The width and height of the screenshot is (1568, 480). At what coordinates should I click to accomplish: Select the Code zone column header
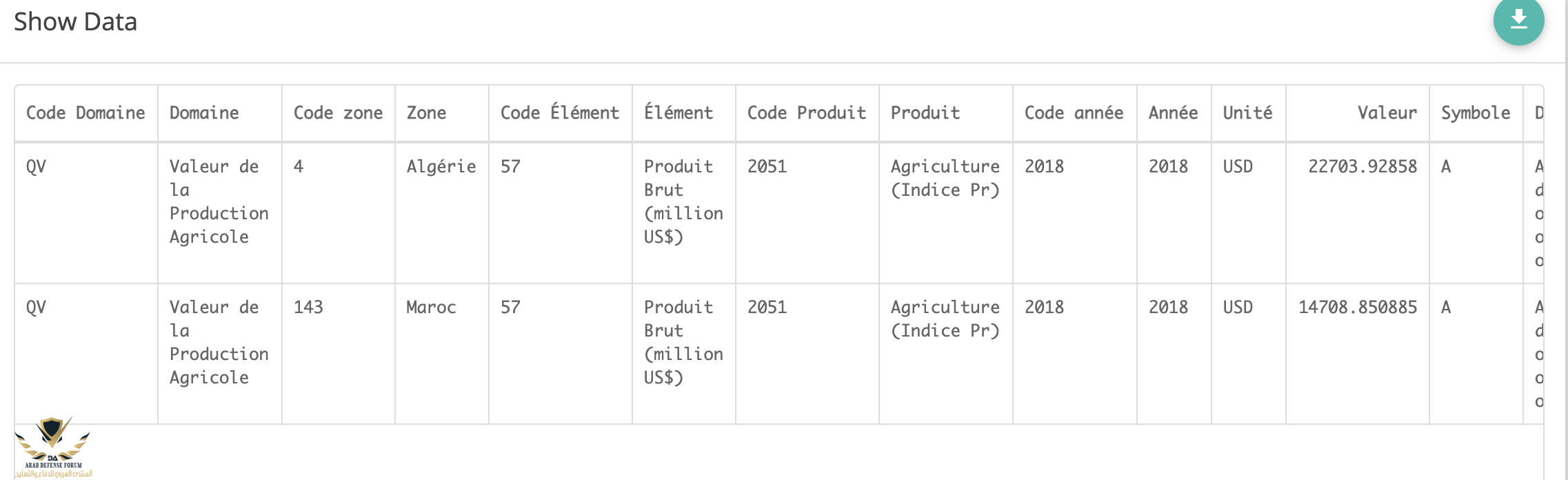(x=338, y=113)
